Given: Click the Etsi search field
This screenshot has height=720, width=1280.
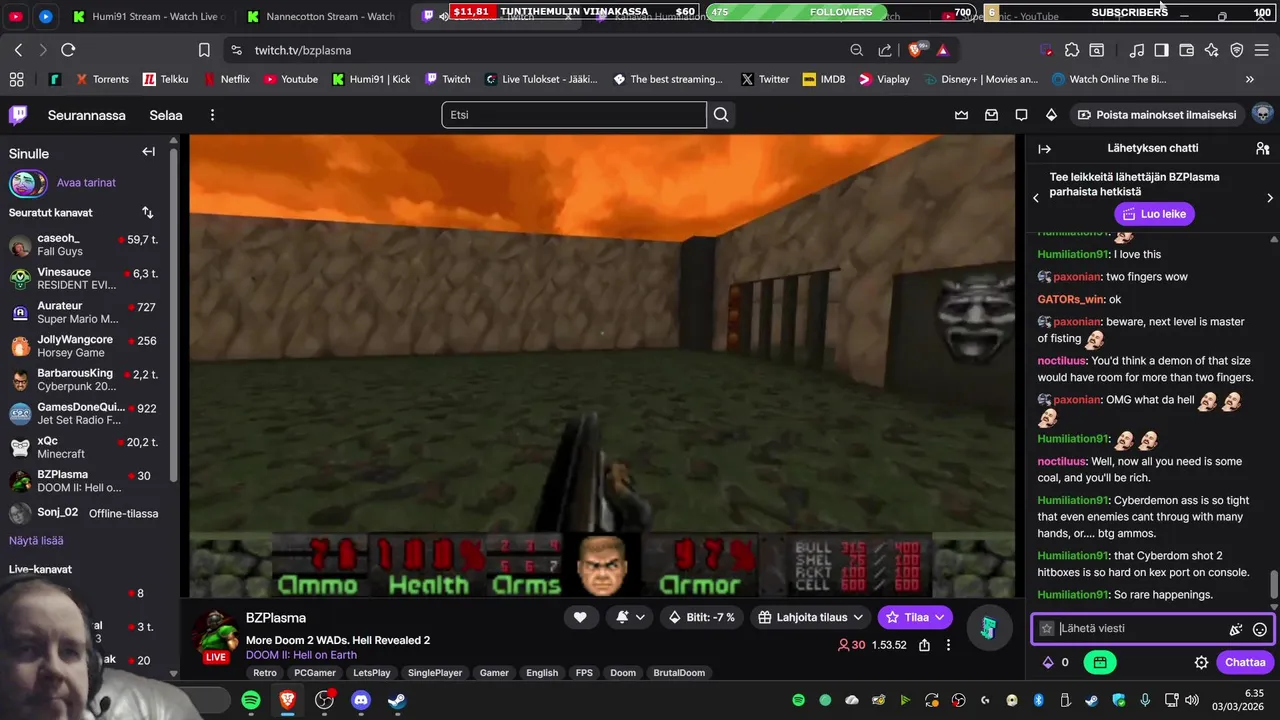Looking at the screenshot, I should click(574, 115).
